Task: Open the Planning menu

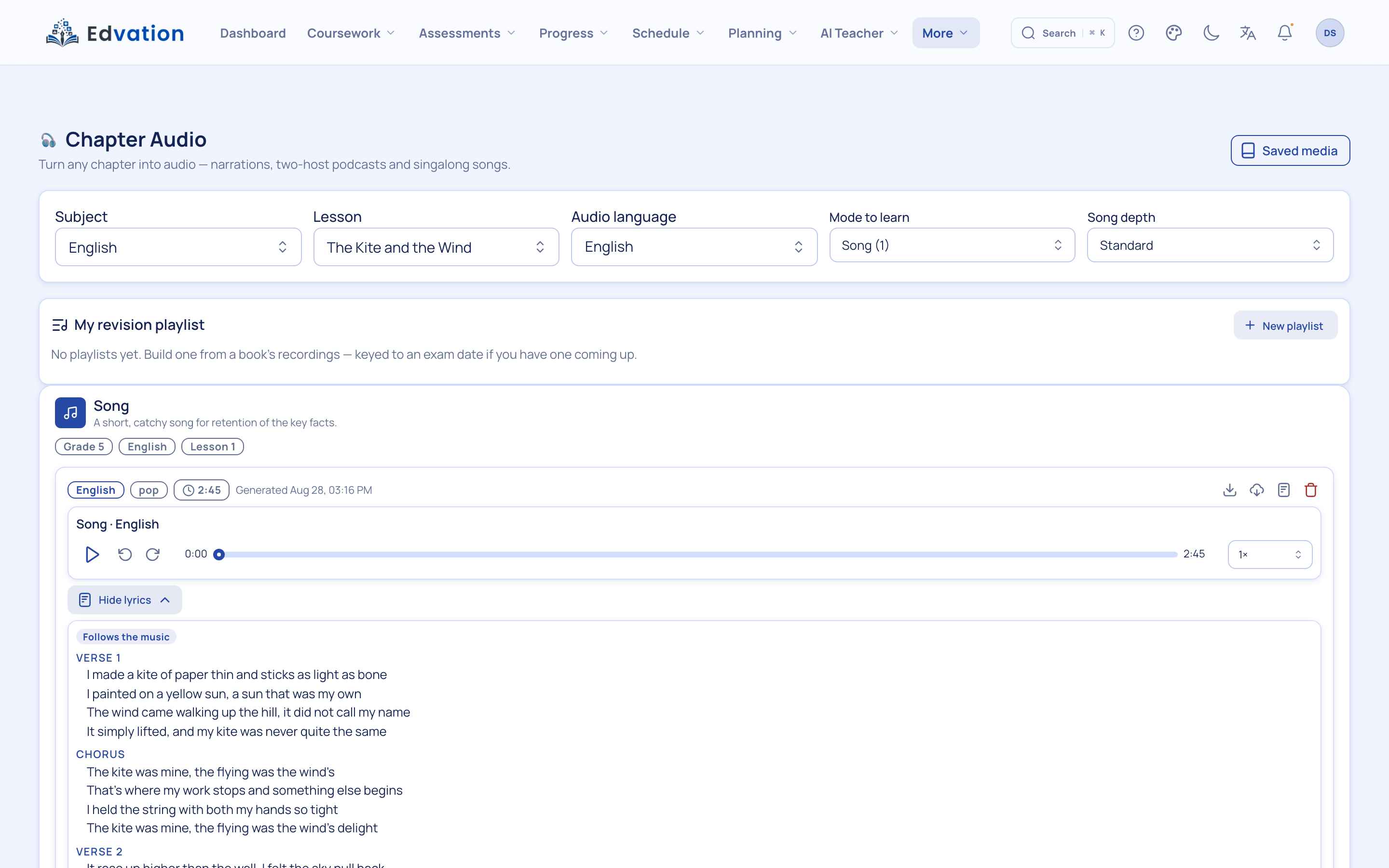Action: [762, 33]
